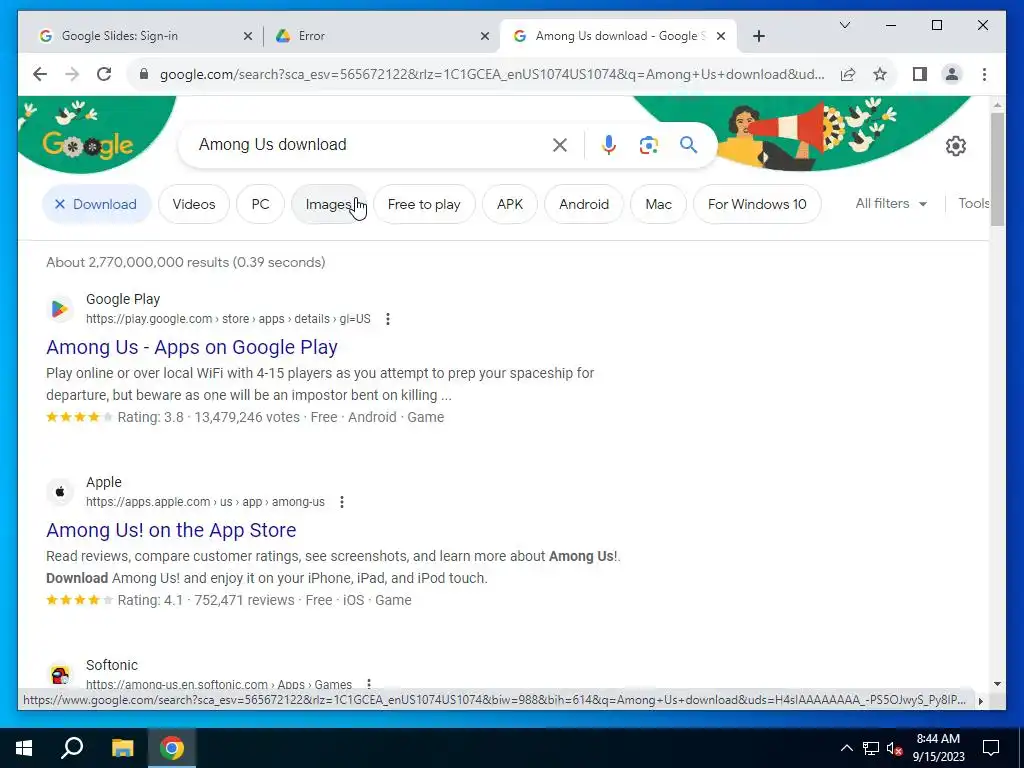This screenshot has width=1024, height=768.
Task: Click the Apple result favicon
Action: (x=59, y=491)
